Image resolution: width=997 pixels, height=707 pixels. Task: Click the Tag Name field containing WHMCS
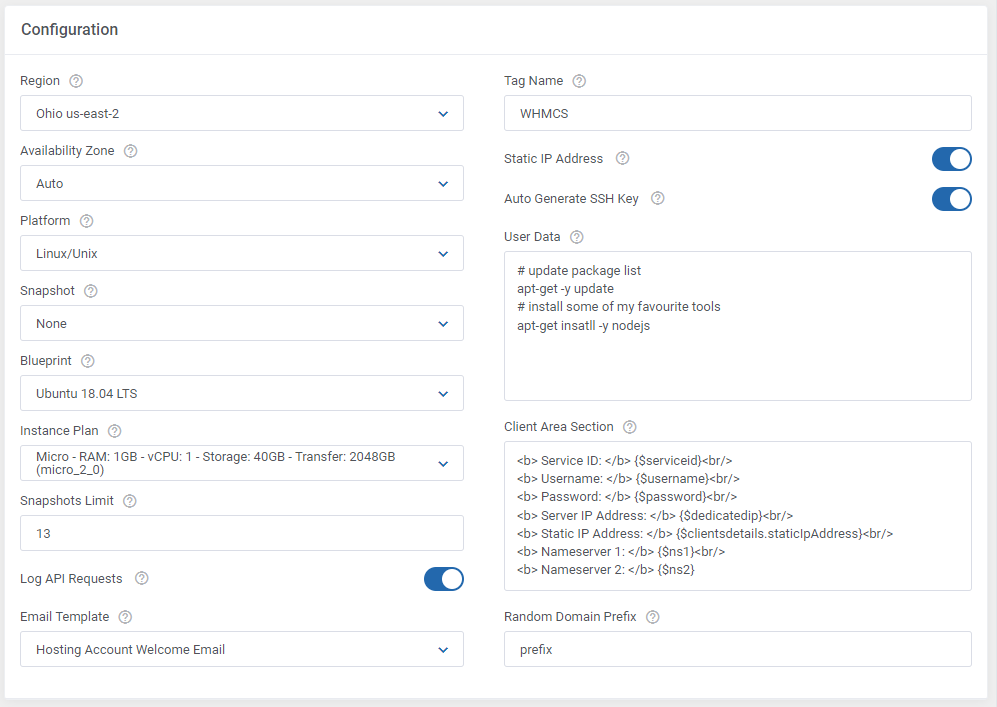(738, 113)
